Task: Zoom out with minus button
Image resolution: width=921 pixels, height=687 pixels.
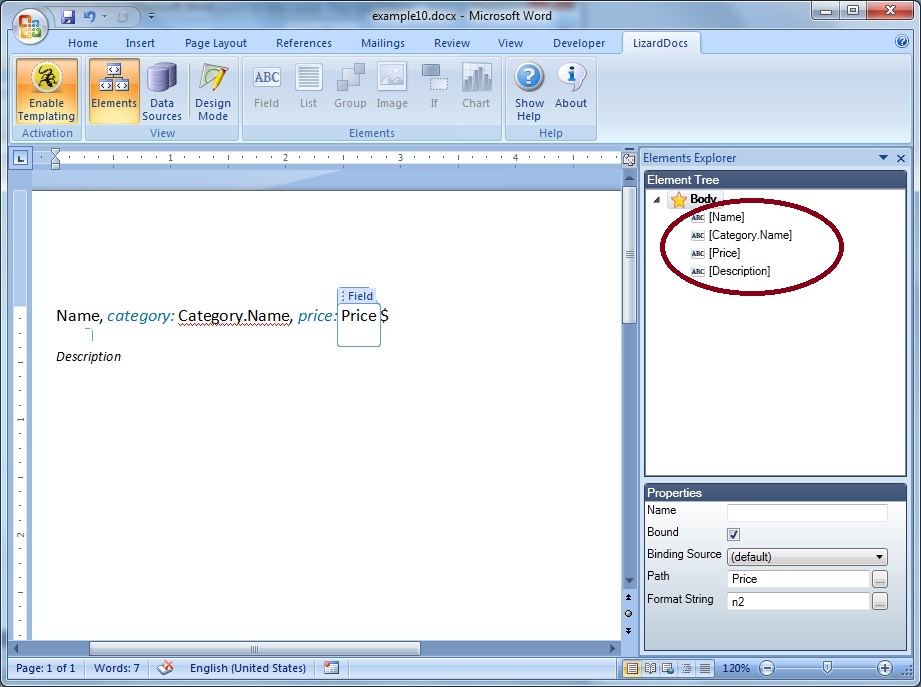Action: coord(767,668)
